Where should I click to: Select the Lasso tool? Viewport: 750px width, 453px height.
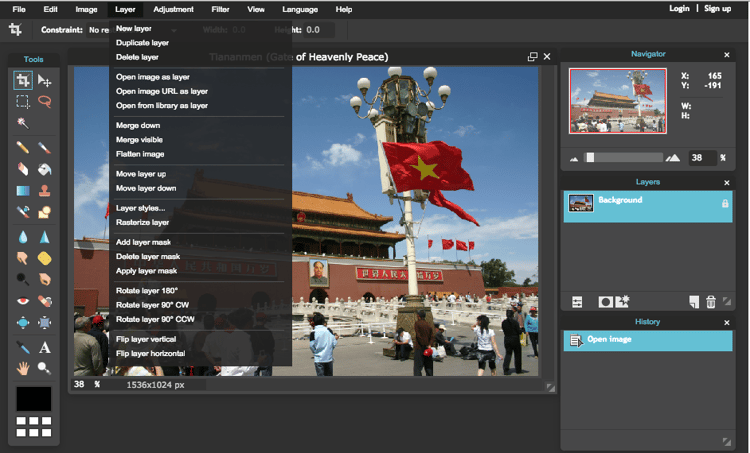click(x=45, y=102)
